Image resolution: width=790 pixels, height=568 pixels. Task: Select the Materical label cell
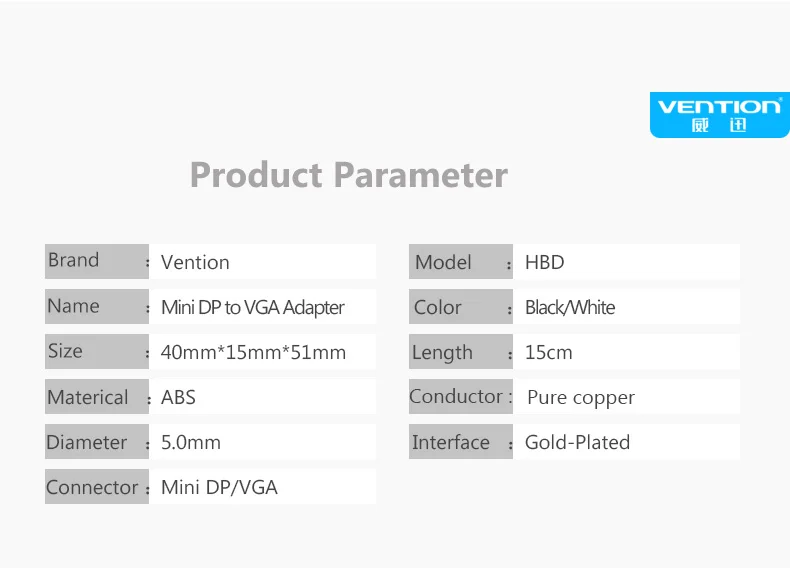coord(97,396)
